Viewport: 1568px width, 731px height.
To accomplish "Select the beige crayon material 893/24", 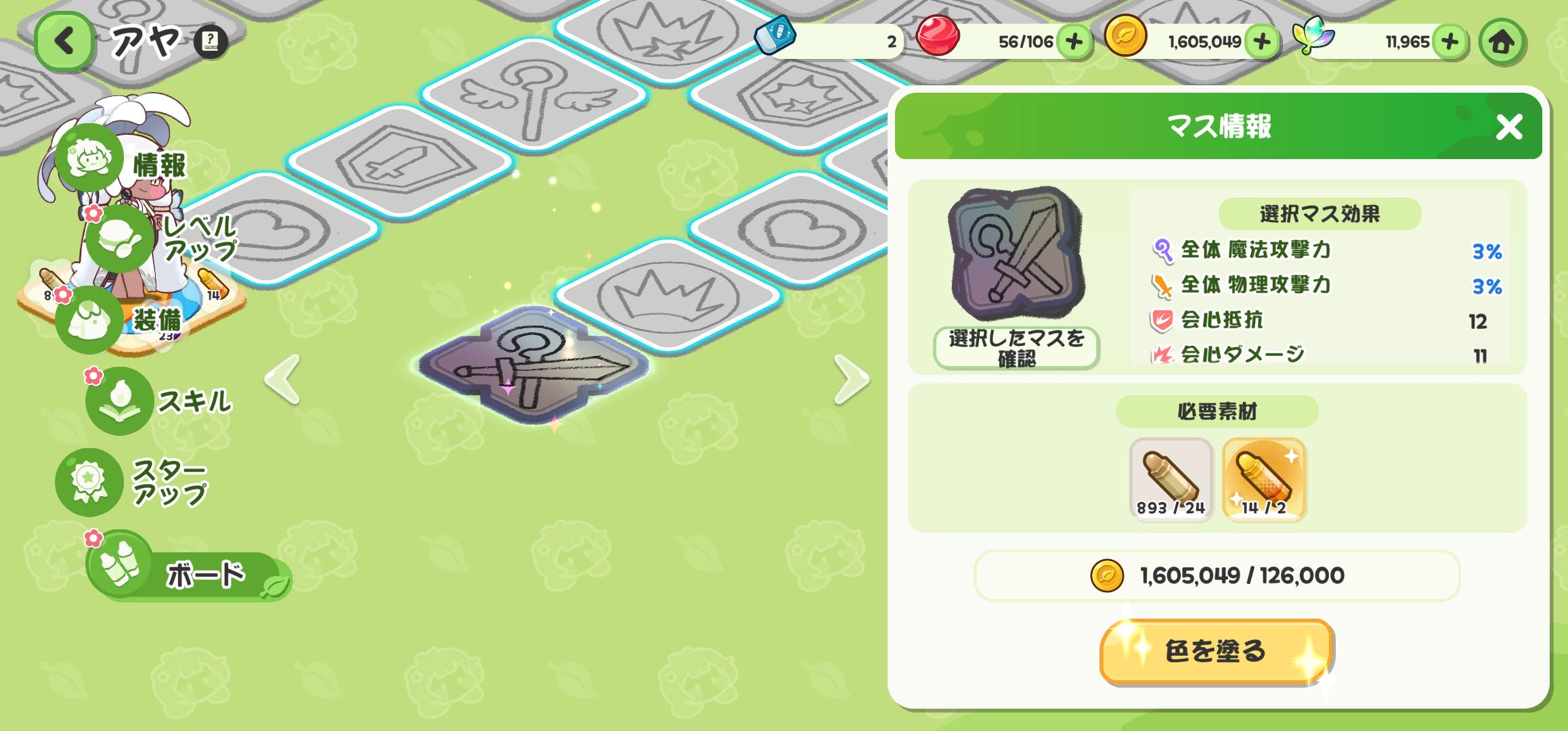I will coord(1171,480).
